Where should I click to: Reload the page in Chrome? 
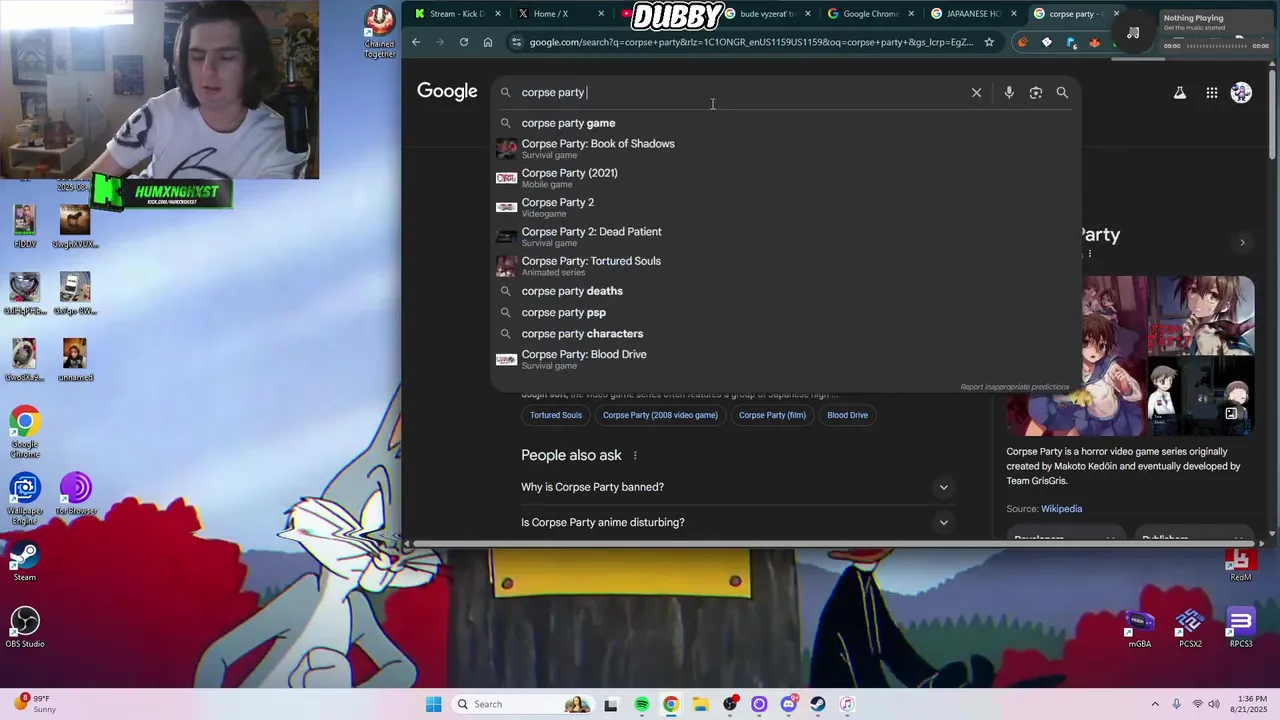pos(464,42)
